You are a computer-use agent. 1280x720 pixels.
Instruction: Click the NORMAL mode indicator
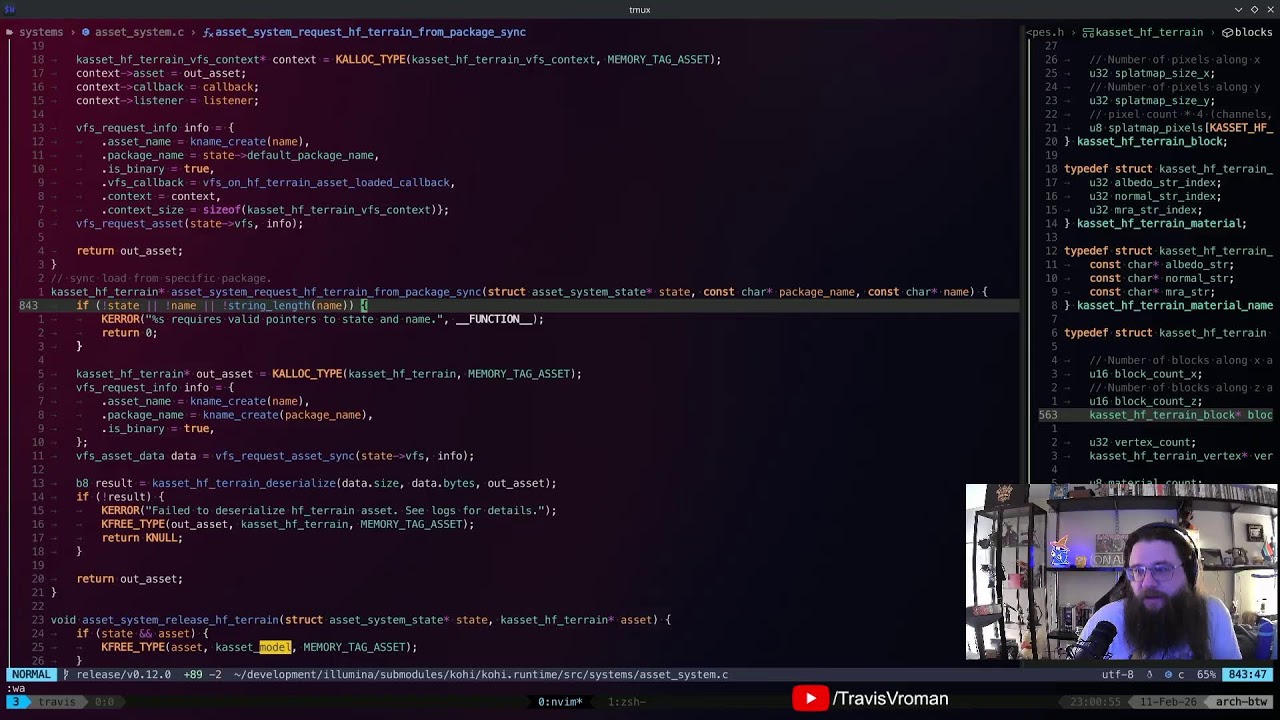point(31,675)
